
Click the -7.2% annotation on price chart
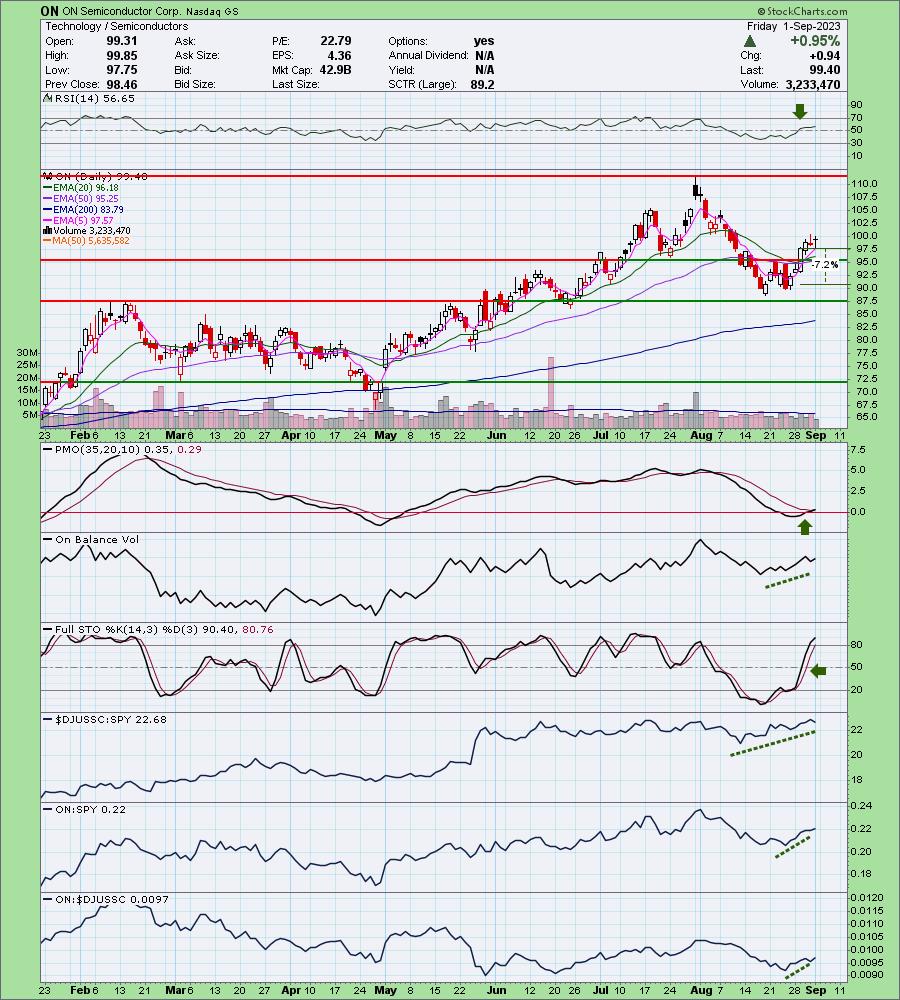827,265
